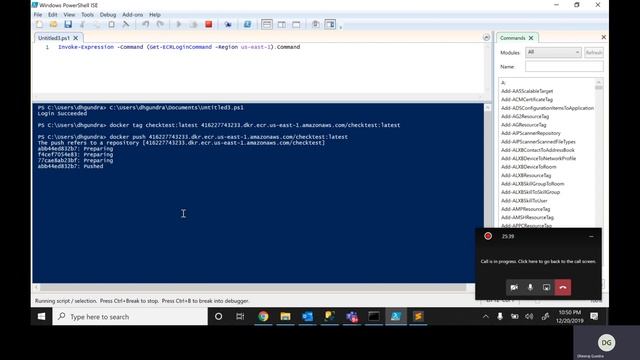Click the taskbar search box
This screenshot has height=360, width=640.
point(130,317)
